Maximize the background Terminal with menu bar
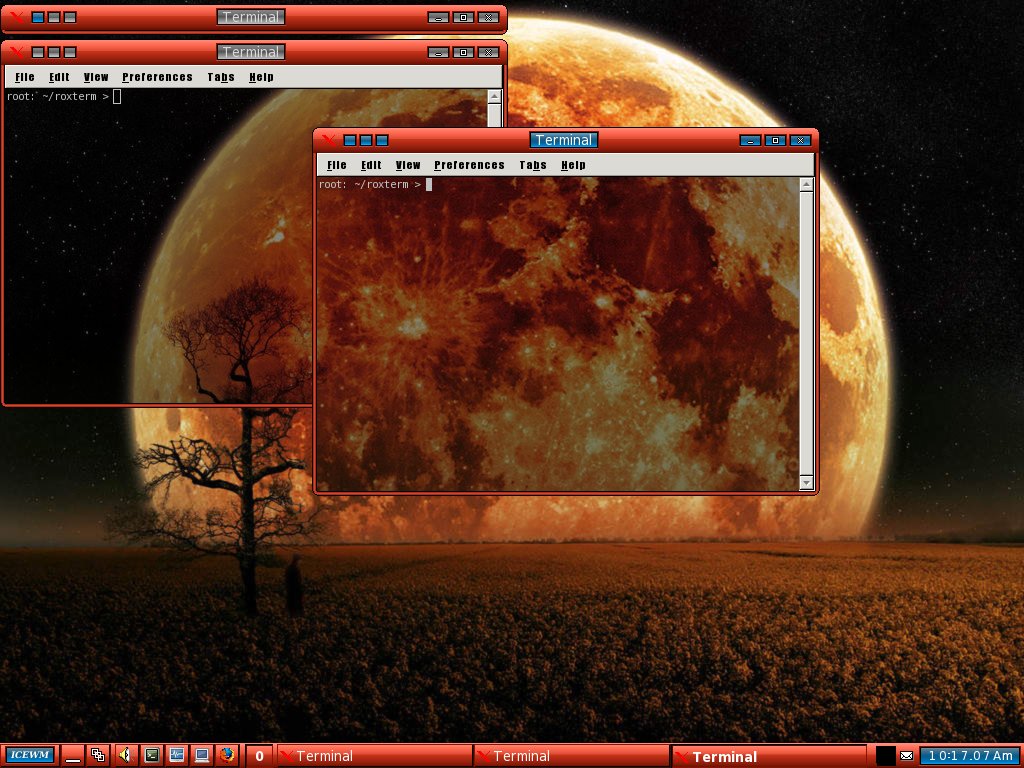 click(463, 52)
